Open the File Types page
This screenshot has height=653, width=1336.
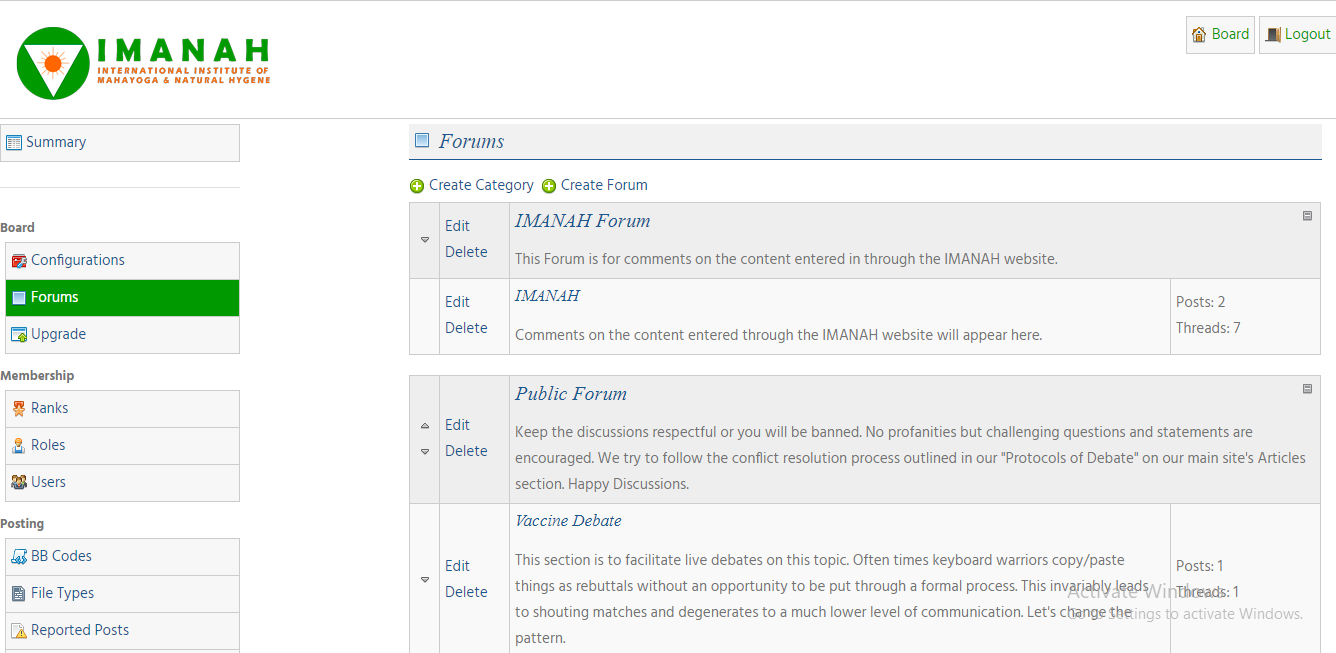tap(122, 593)
